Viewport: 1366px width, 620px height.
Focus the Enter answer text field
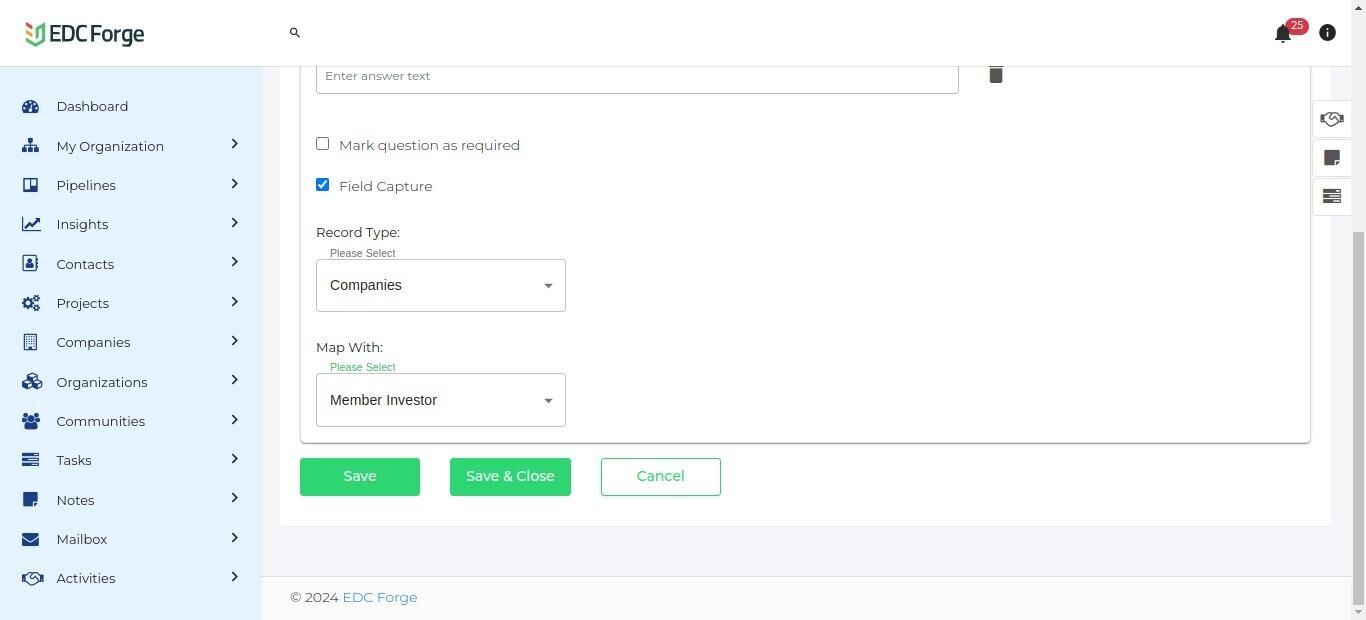click(x=637, y=77)
